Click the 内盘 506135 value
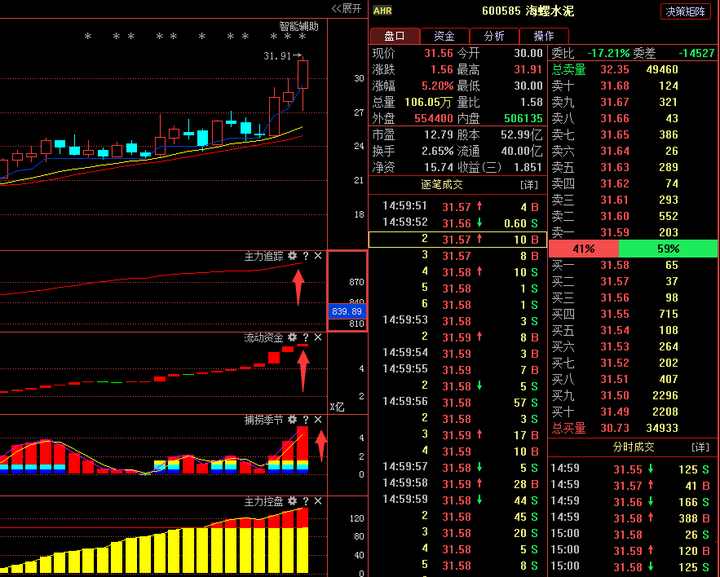Image resolution: width=720 pixels, height=577 pixels. (523, 118)
